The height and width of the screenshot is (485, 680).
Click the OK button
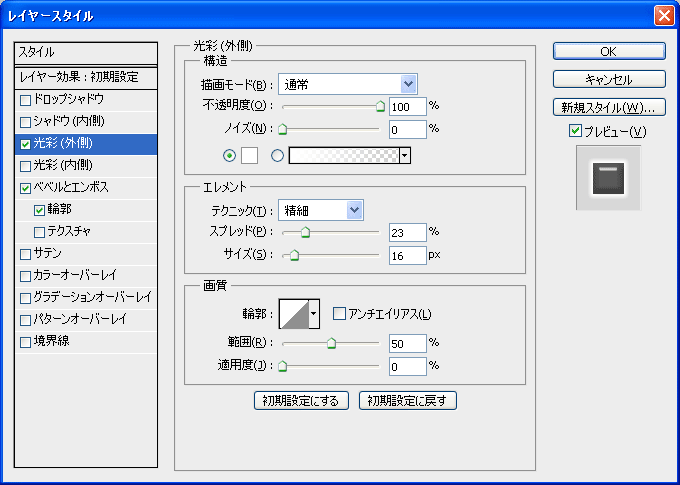click(x=609, y=51)
